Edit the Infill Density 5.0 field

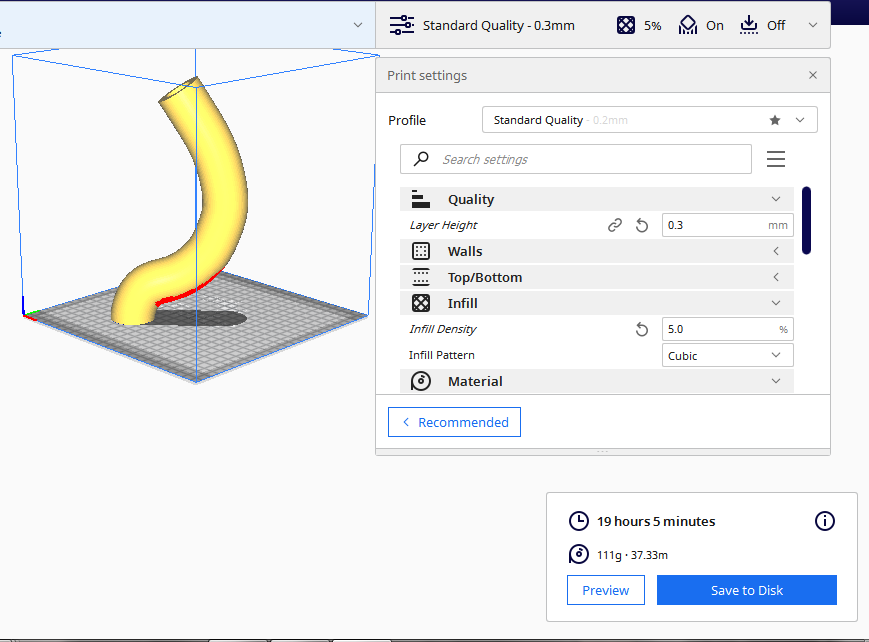(728, 329)
